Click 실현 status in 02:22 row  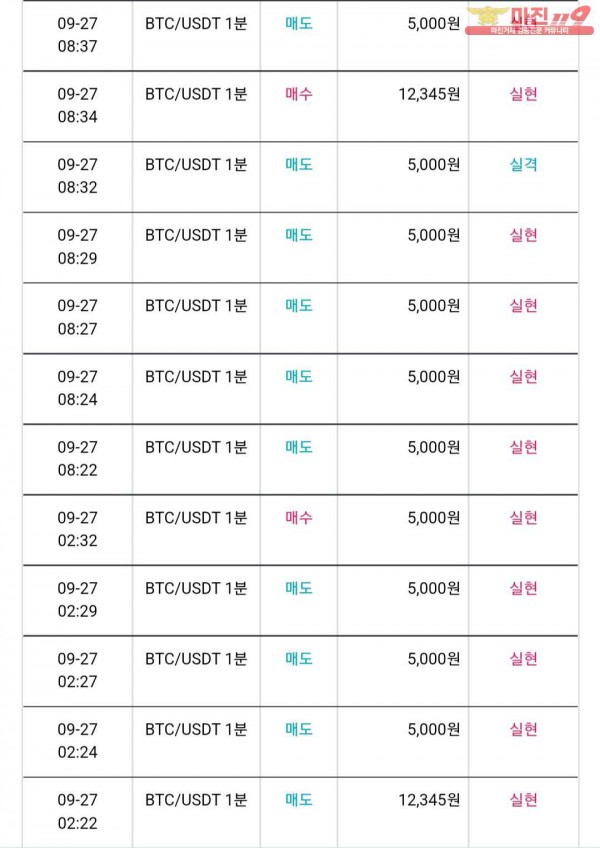click(x=523, y=800)
